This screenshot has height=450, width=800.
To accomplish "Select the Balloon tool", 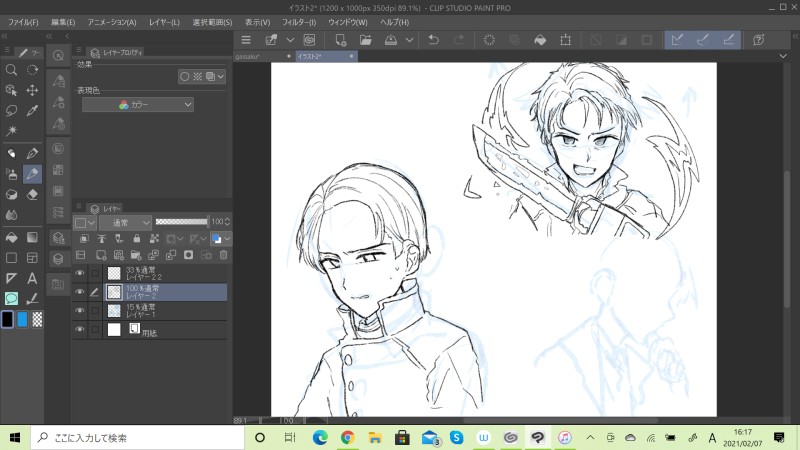I will click(11, 298).
